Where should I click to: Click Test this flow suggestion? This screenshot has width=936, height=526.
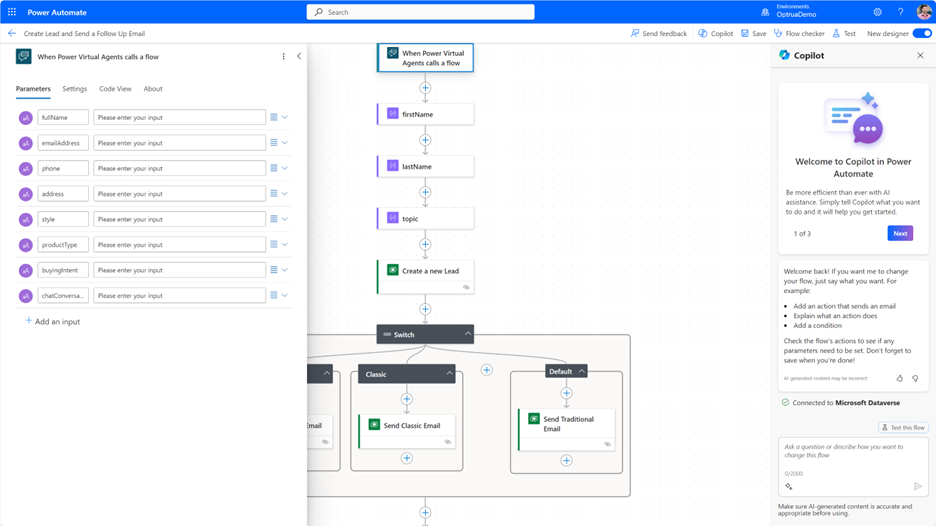pos(903,427)
